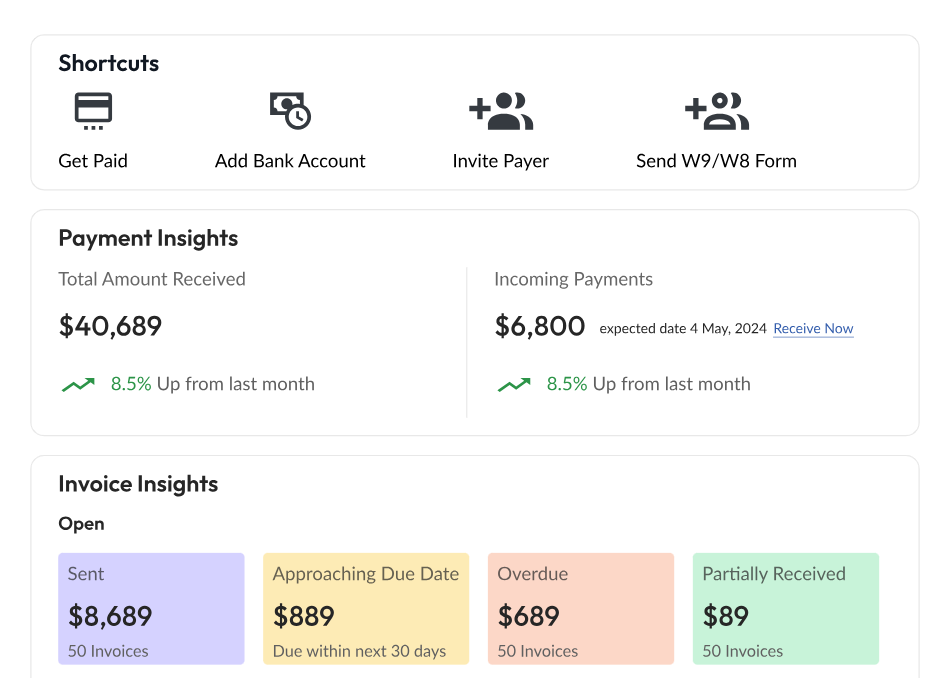Open the Partially Received invoices card
Viewport: 949px width, 678px height.
pyautogui.click(x=786, y=608)
